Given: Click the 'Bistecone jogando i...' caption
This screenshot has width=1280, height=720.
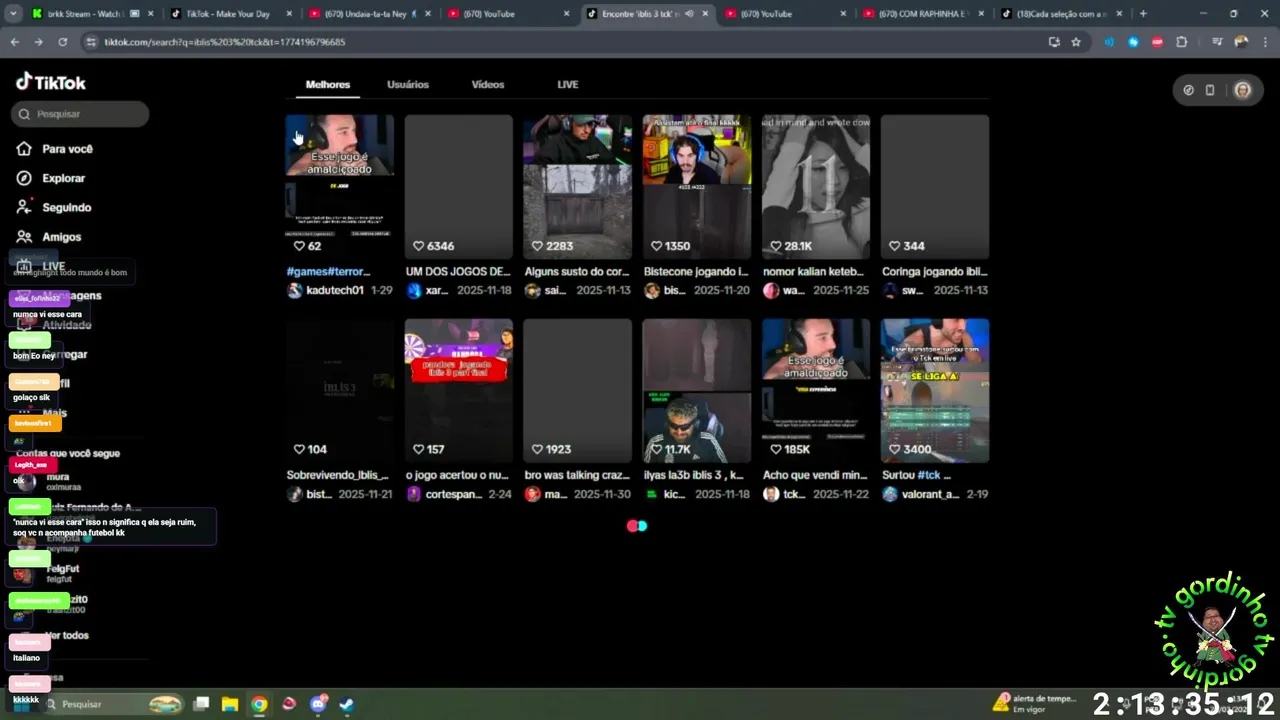Looking at the screenshot, I should (696, 271).
